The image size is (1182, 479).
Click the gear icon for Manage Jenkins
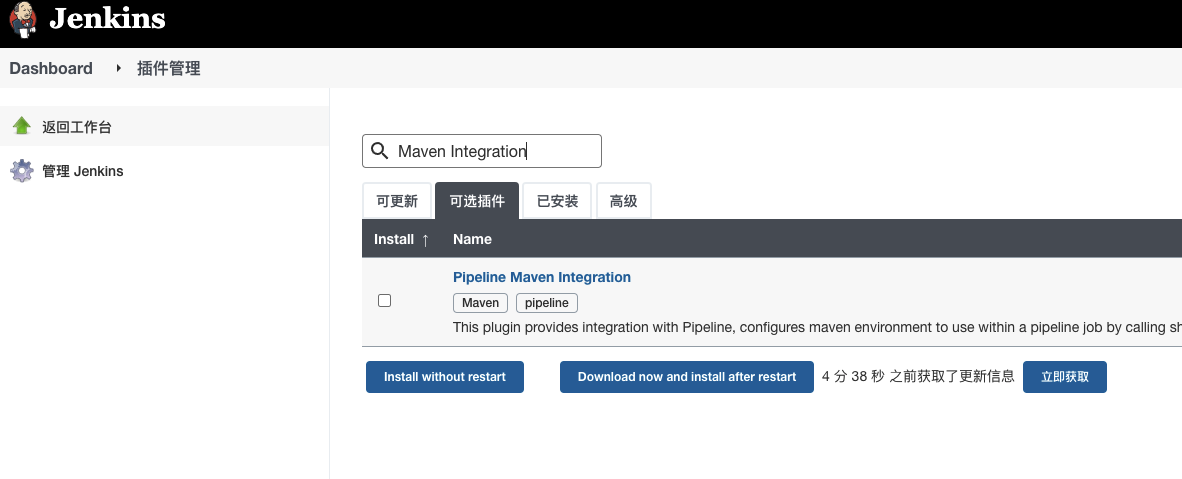tap(22, 171)
